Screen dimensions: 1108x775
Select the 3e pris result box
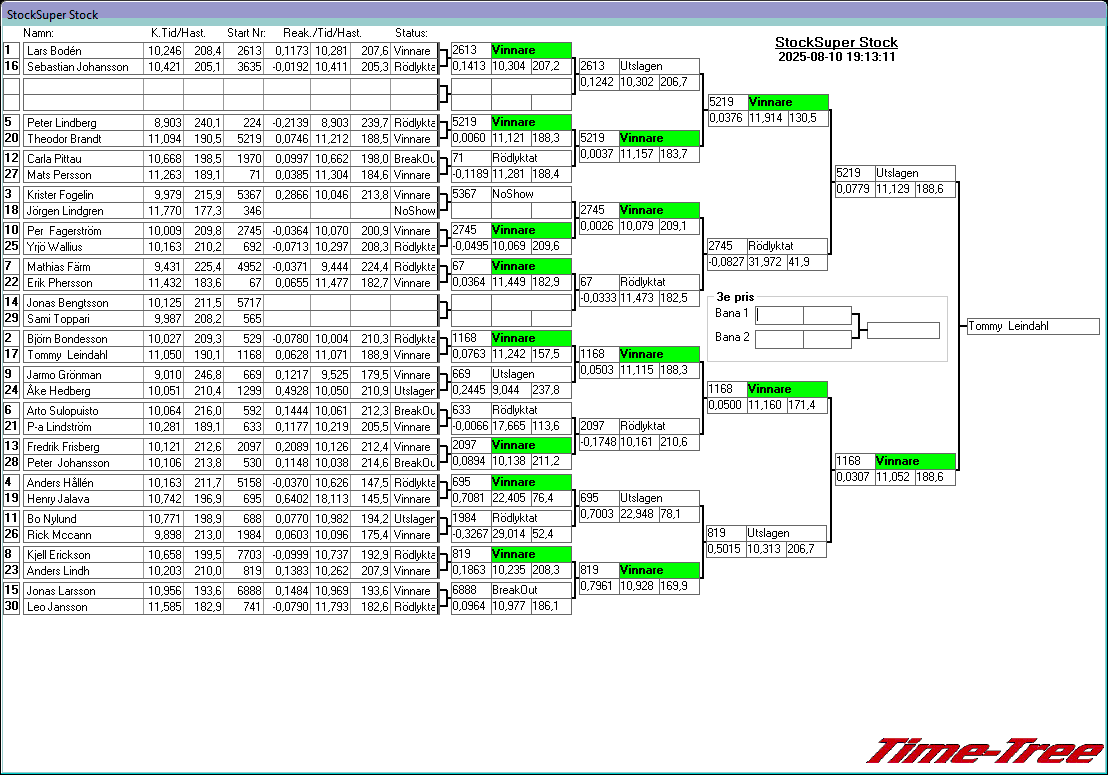[903, 330]
